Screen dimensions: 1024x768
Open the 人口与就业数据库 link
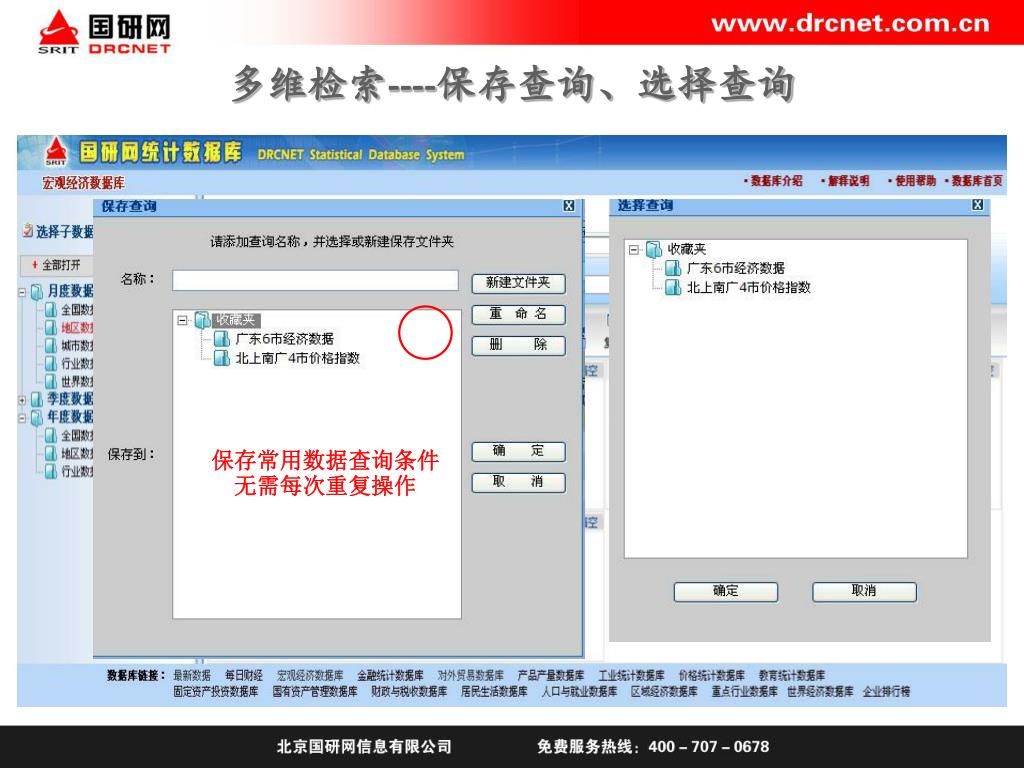580,692
